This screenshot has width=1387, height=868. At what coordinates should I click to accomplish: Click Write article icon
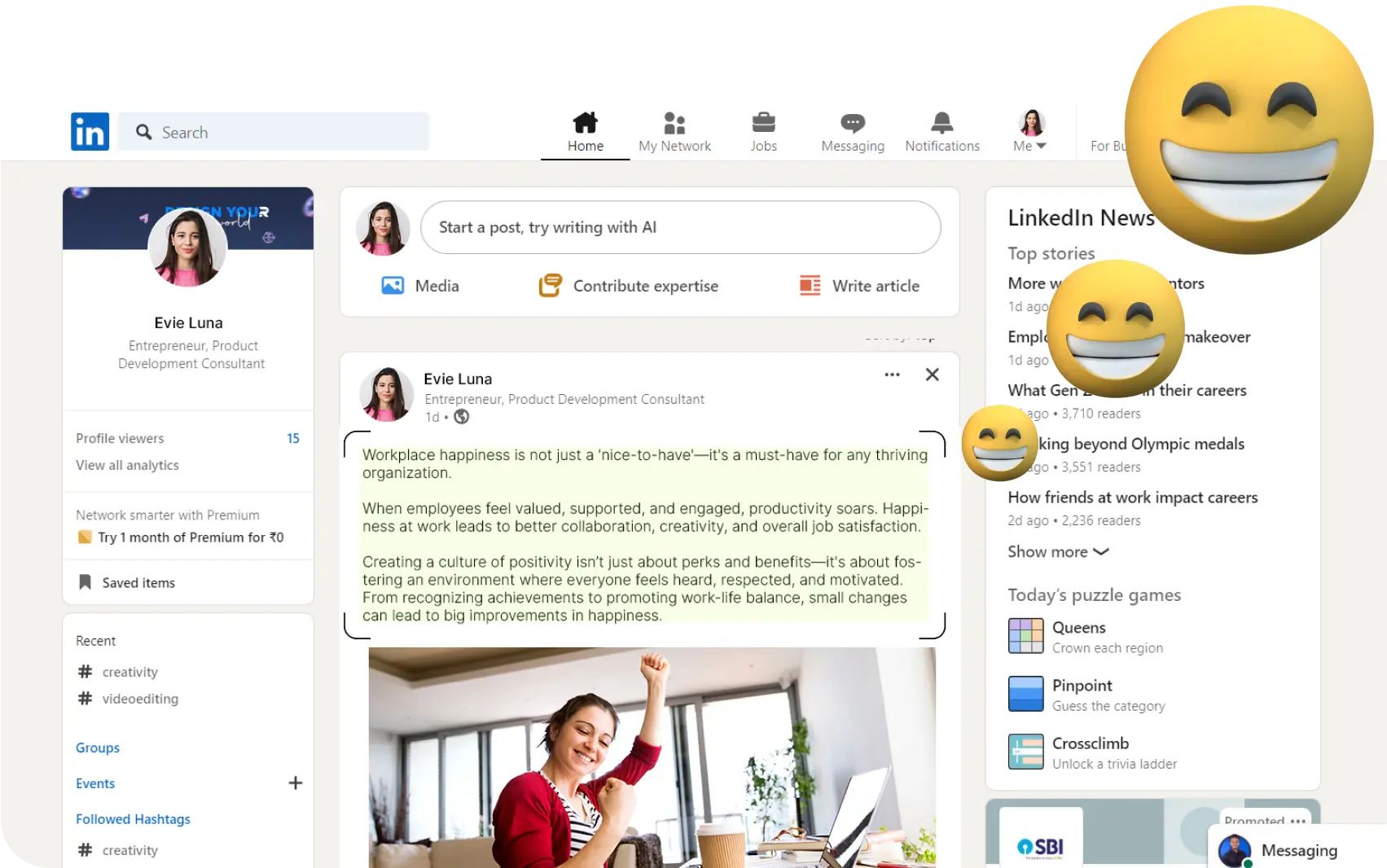[x=810, y=286]
